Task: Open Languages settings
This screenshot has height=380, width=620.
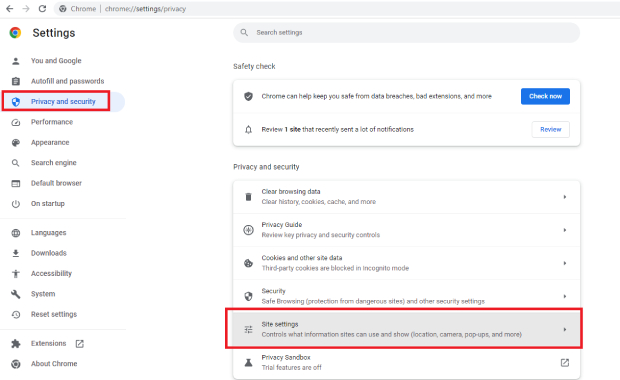Action: (x=49, y=233)
